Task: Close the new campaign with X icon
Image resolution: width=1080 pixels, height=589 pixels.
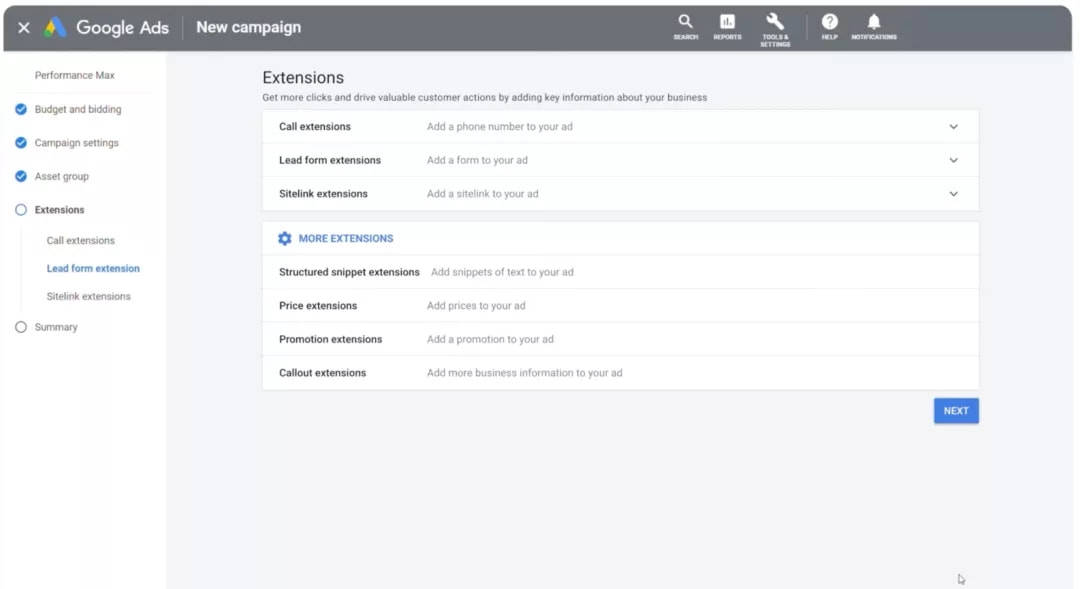Action: [24, 28]
